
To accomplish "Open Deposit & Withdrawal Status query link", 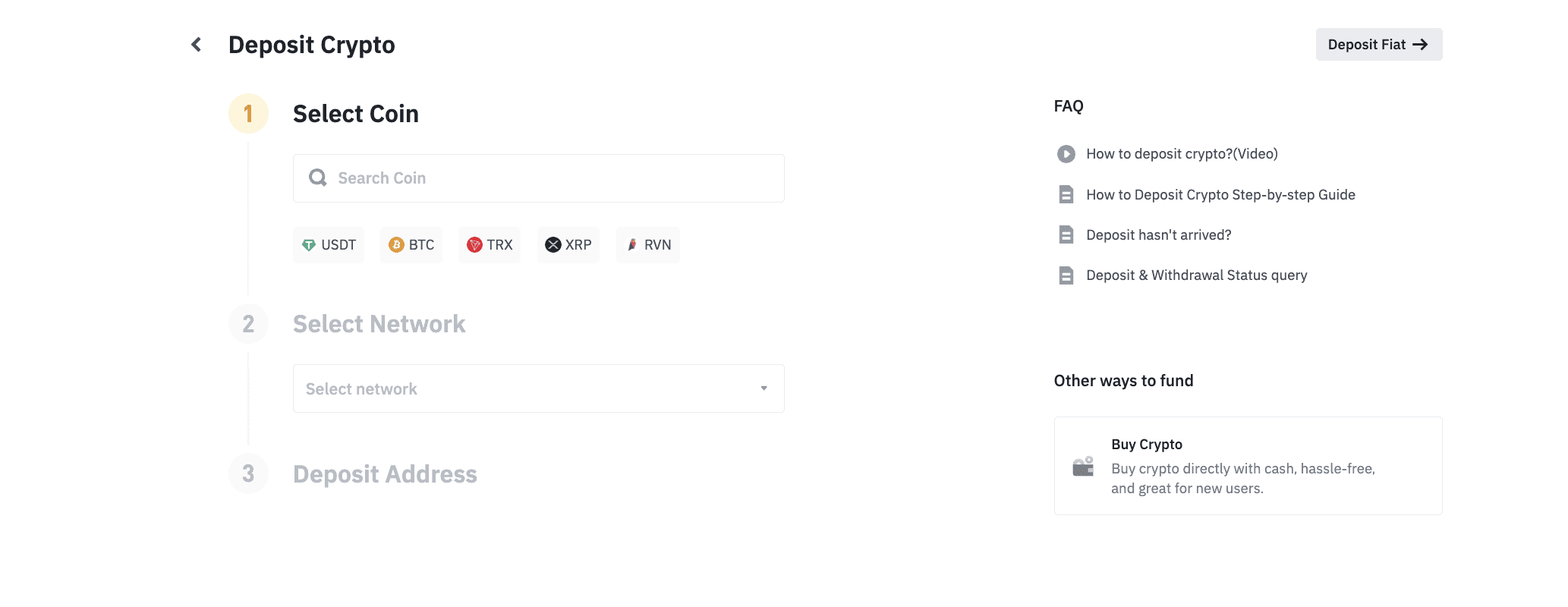I will [x=1196, y=275].
